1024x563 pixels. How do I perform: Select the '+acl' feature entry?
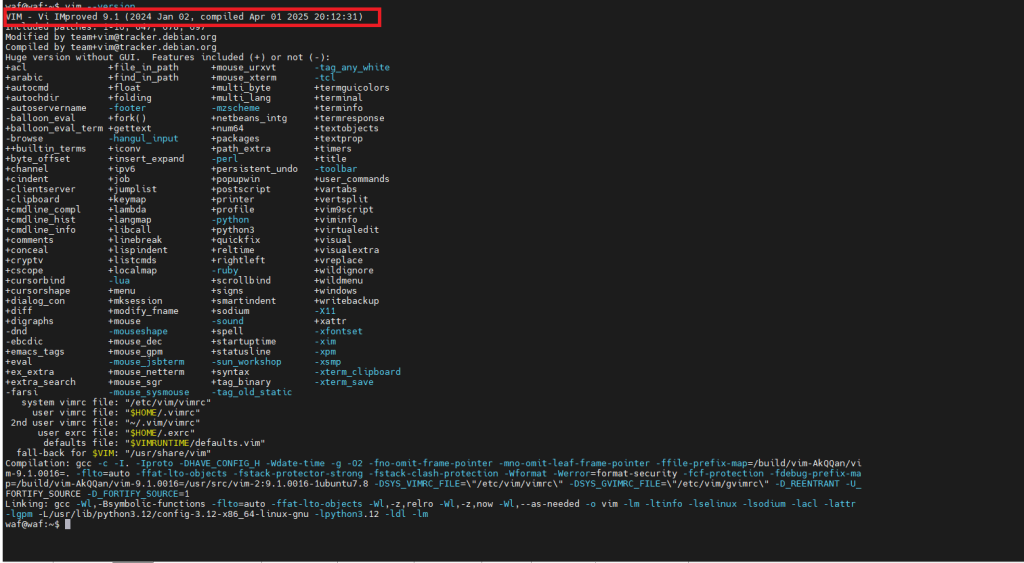pos(16,67)
